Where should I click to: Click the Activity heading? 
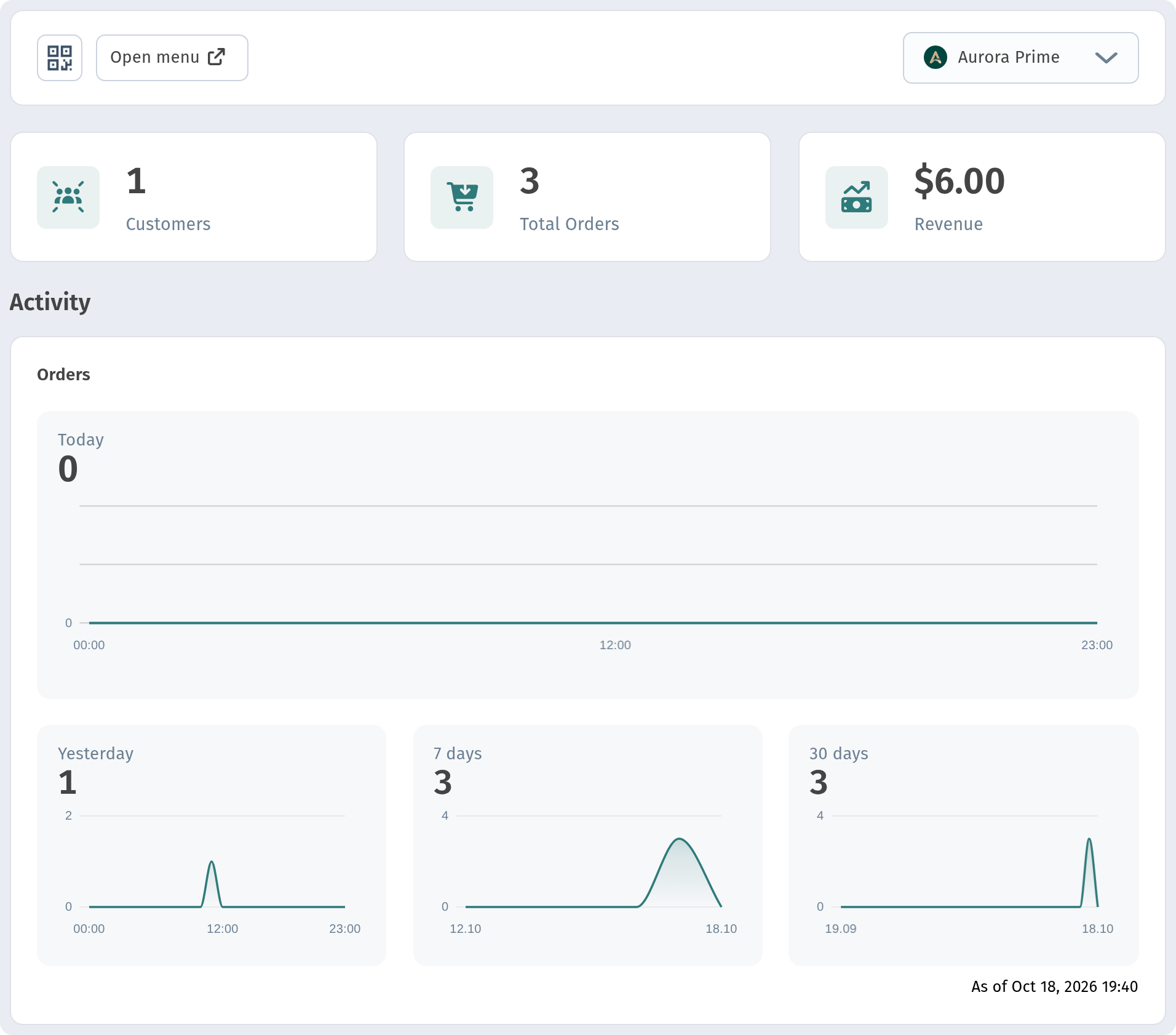click(50, 302)
